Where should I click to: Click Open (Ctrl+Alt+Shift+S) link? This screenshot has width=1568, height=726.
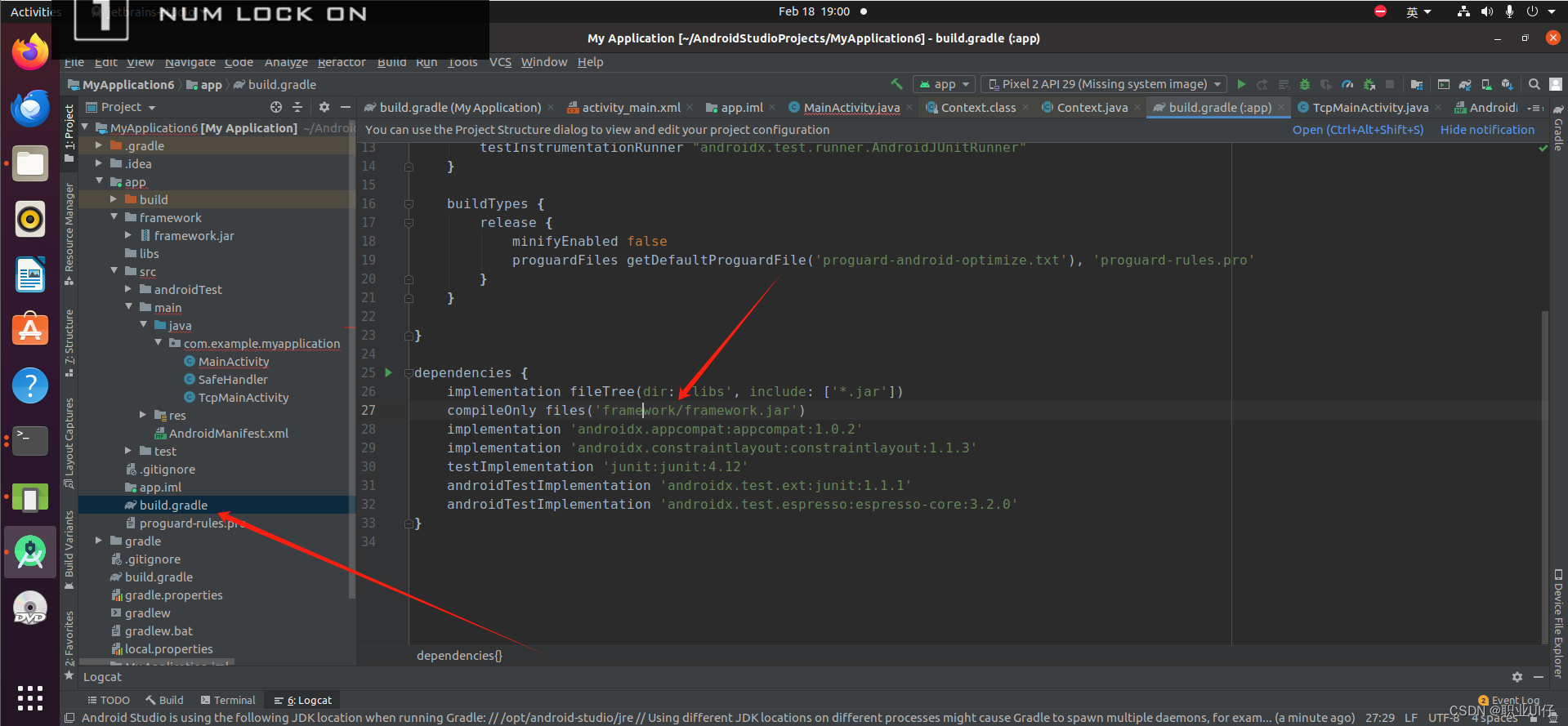coord(1357,130)
